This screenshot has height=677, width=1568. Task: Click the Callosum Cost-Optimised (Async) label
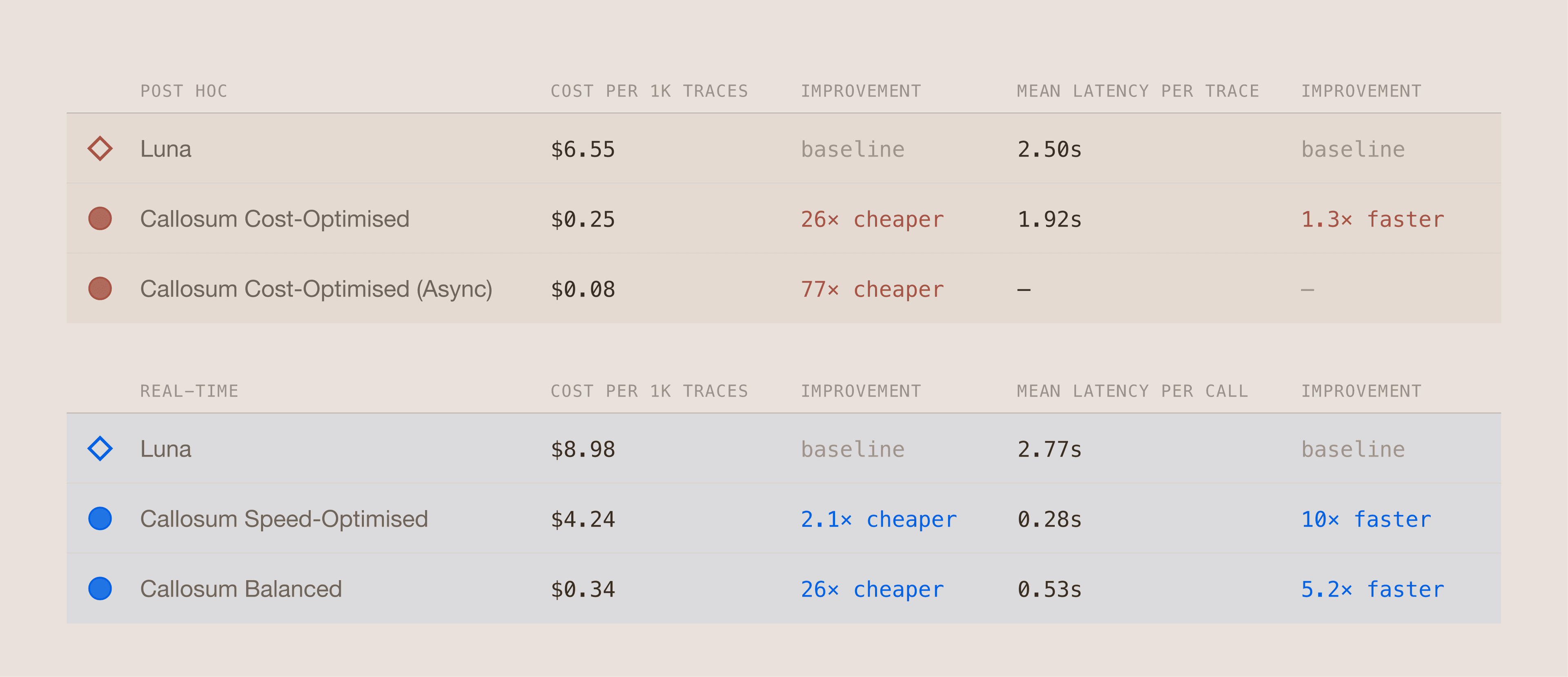point(316,289)
